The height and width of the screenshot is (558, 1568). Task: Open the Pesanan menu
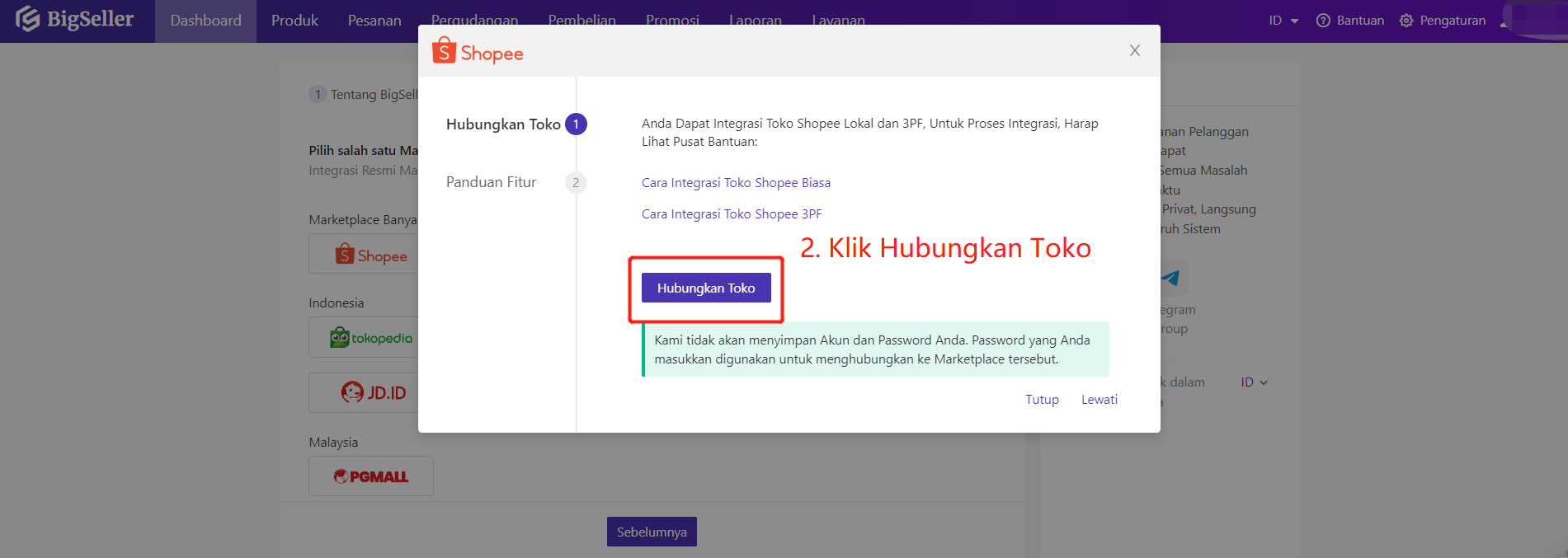coord(374,21)
